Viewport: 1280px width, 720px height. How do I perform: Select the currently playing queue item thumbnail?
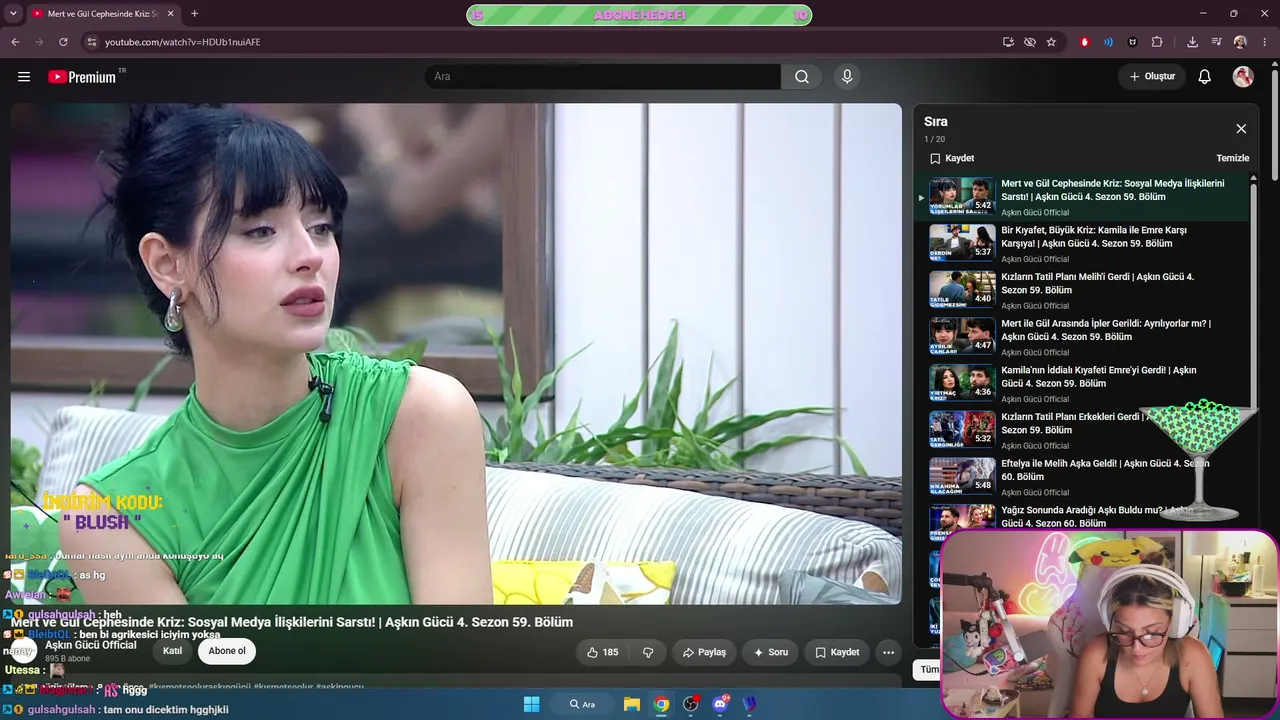click(962, 196)
